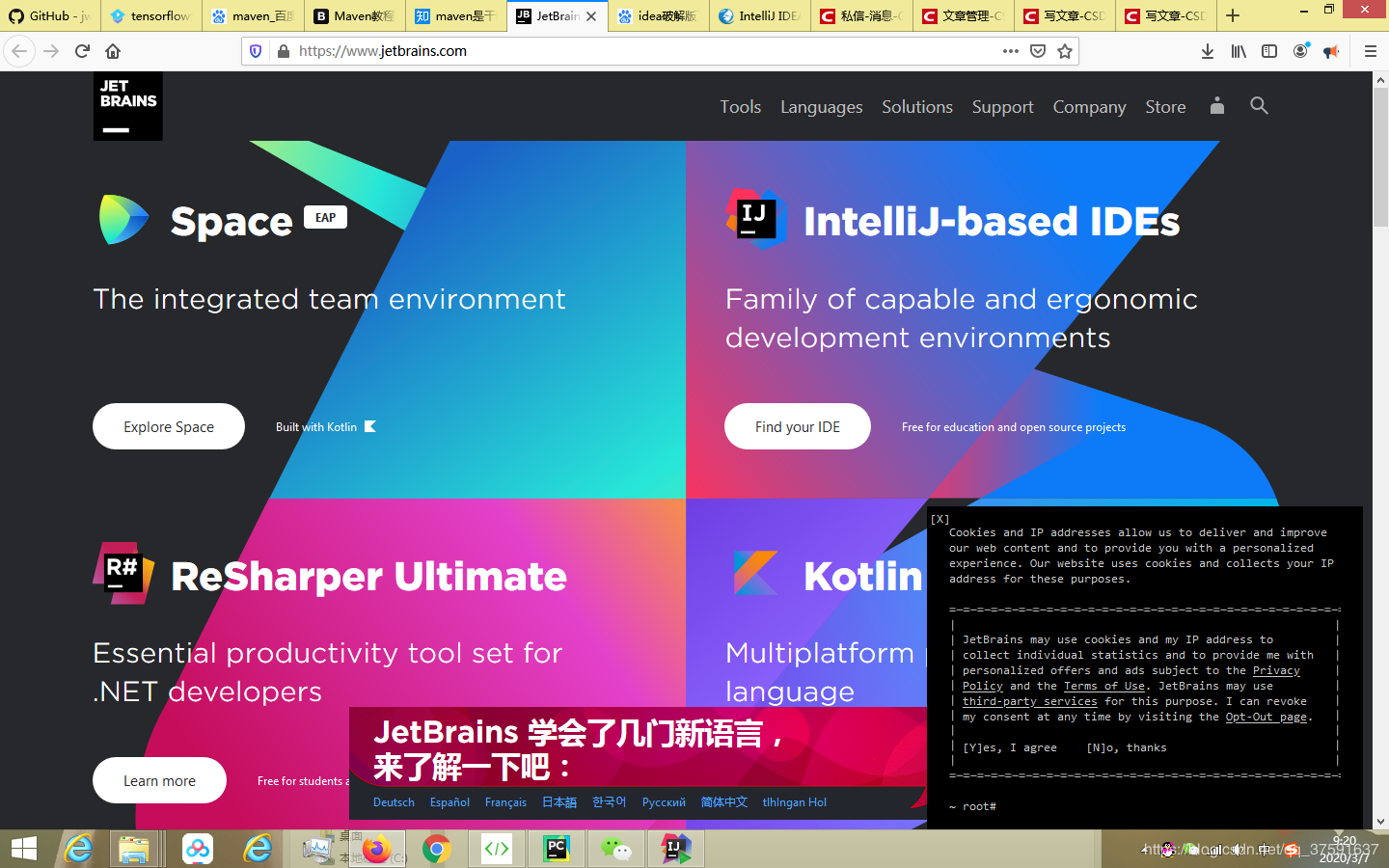Open the third-party services link

click(1030, 702)
